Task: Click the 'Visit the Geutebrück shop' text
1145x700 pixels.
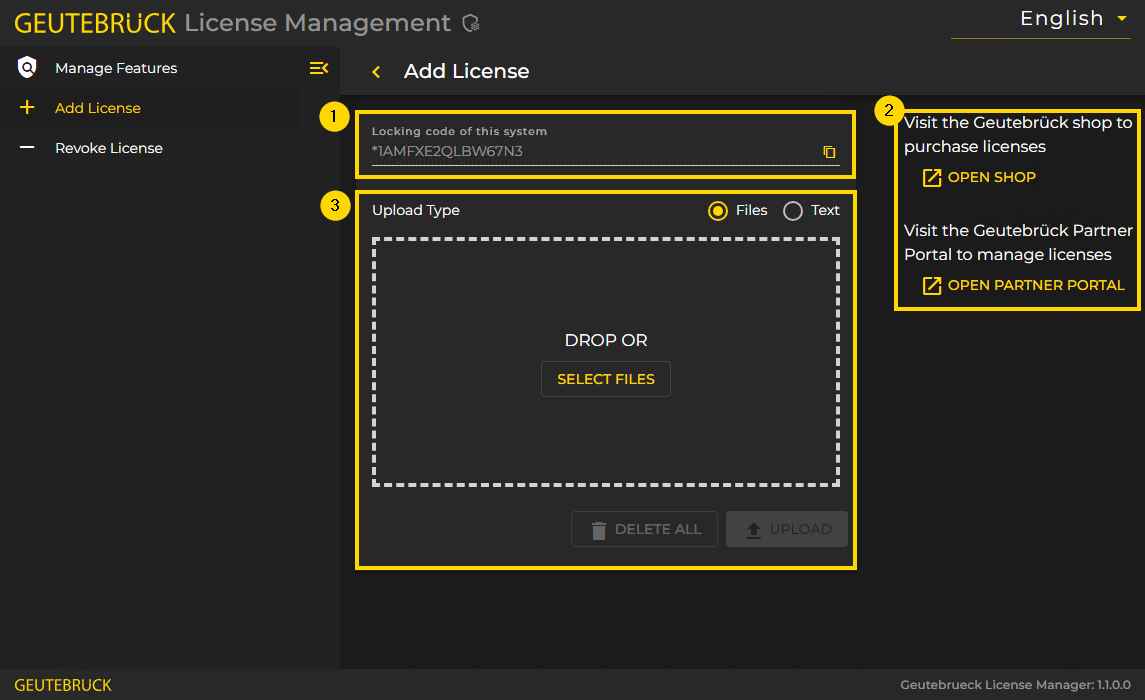Action: click(x=1018, y=134)
